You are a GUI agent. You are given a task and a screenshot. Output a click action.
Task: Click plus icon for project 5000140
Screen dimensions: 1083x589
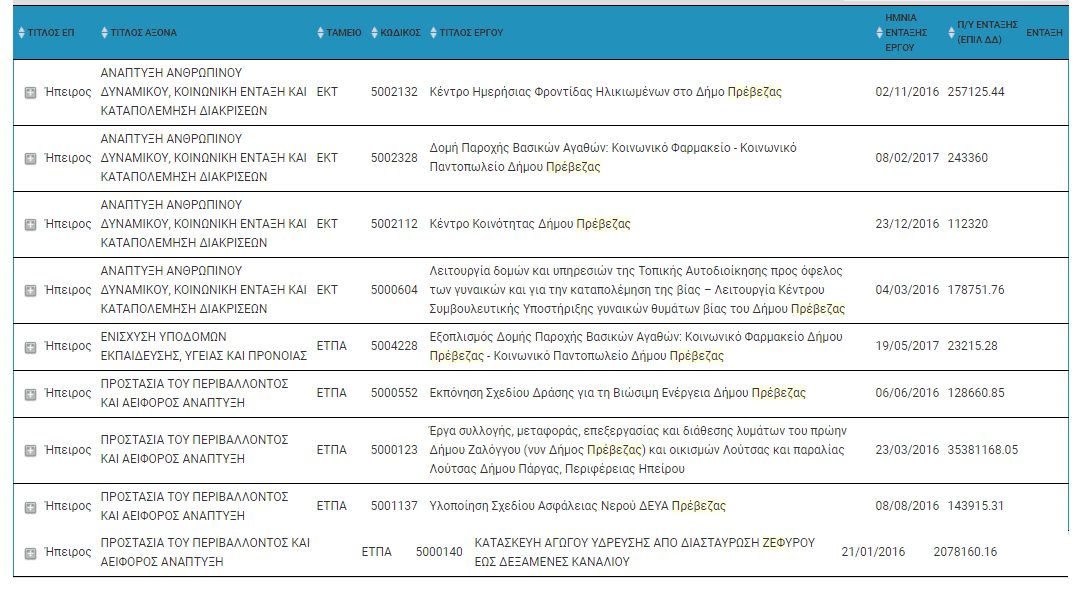coord(30,553)
